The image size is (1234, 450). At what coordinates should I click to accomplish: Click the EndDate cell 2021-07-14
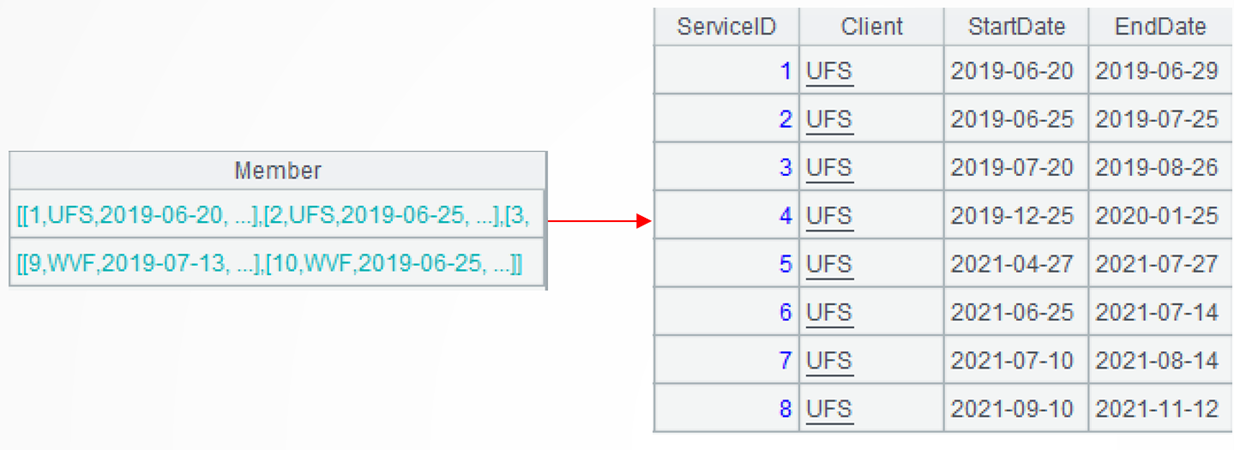point(1157,312)
